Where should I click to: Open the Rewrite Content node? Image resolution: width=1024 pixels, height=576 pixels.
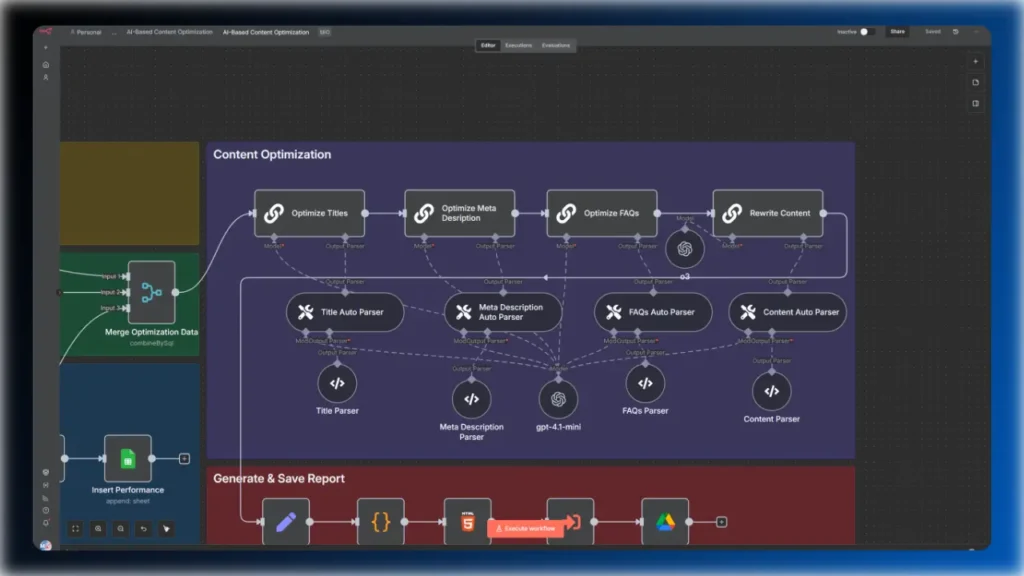[x=768, y=212]
